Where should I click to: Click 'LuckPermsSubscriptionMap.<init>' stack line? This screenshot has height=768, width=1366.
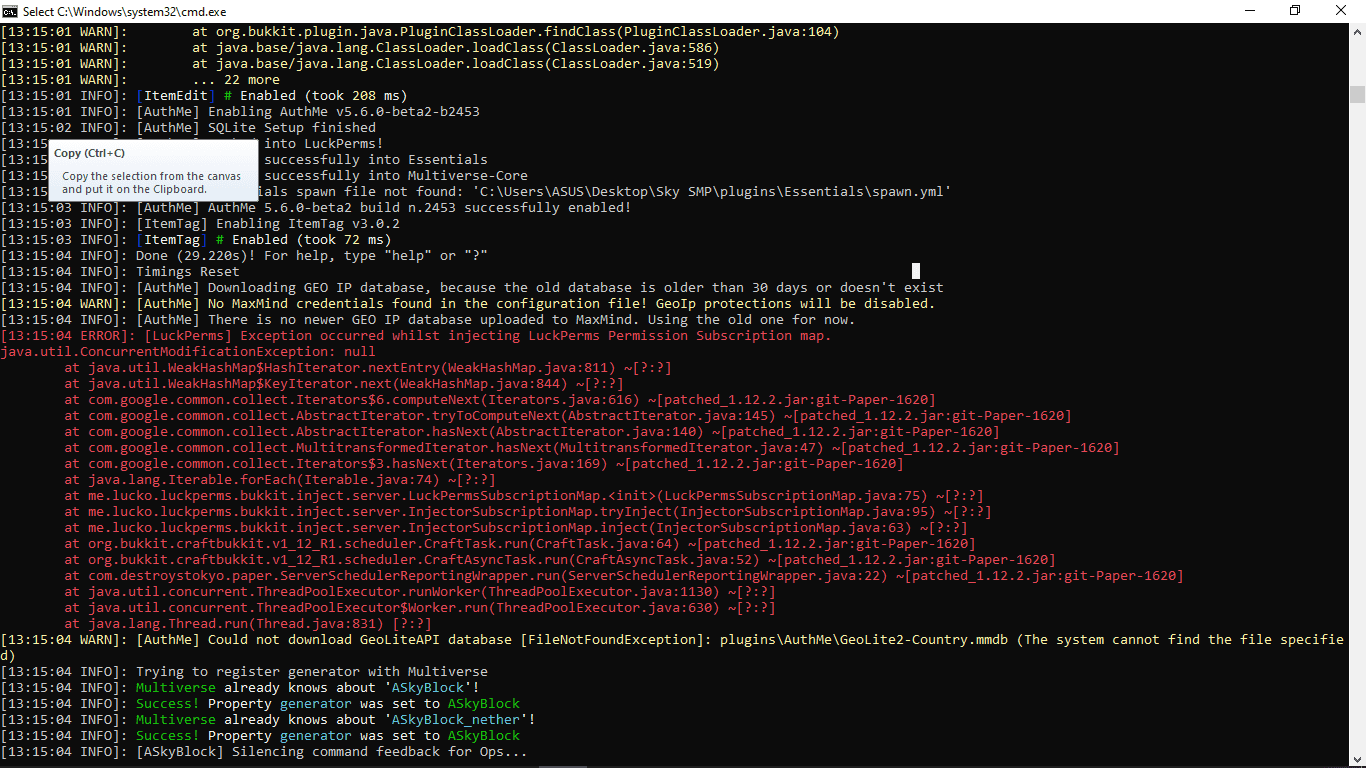tap(524, 496)
